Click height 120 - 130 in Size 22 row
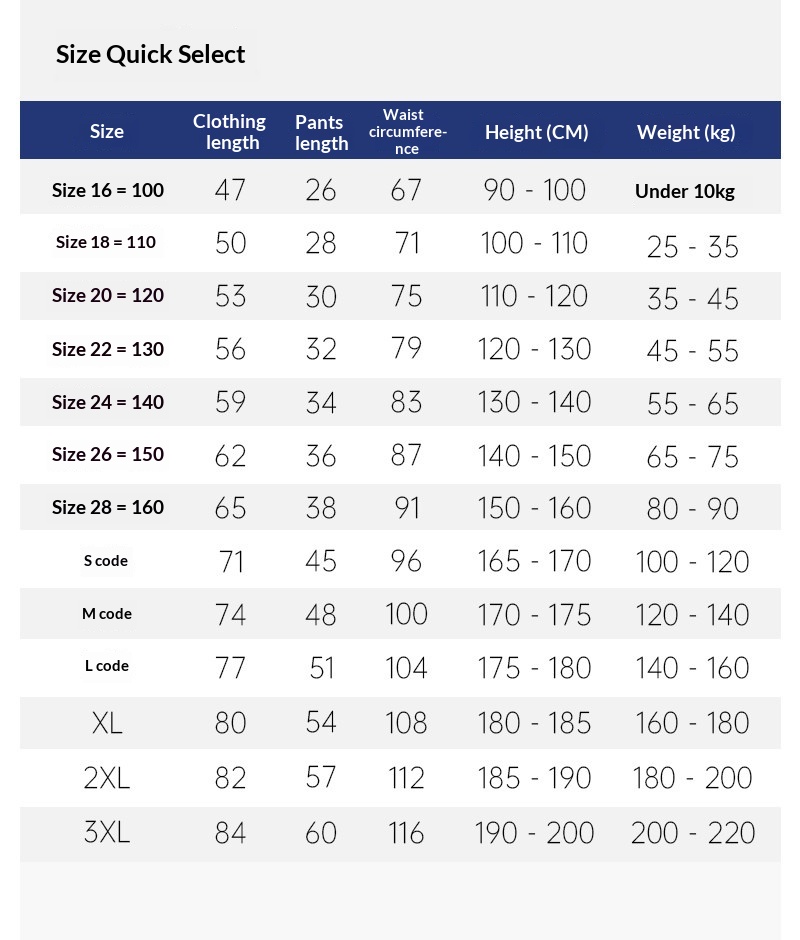 click(534, 349)
